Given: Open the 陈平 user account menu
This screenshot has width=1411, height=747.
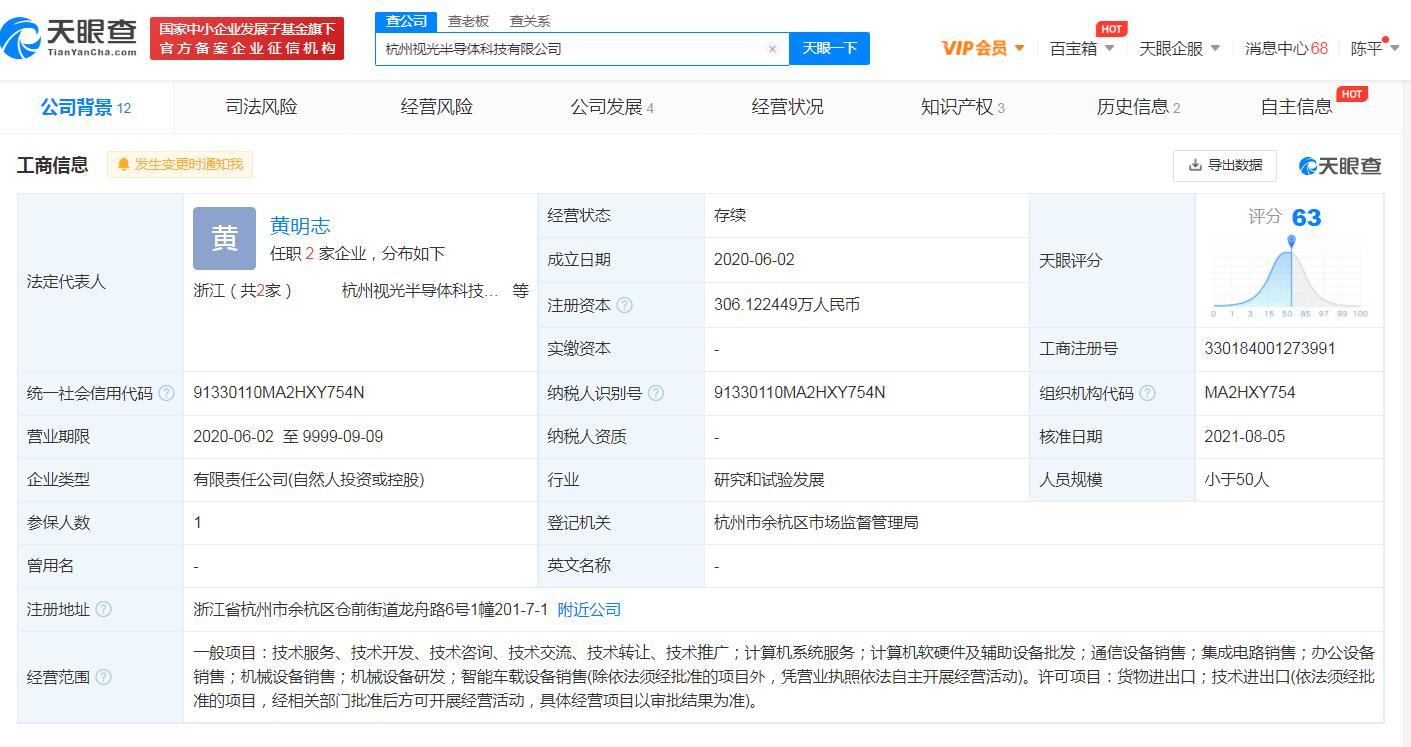Looking at the screenshot, I should tap(1375, 48).
